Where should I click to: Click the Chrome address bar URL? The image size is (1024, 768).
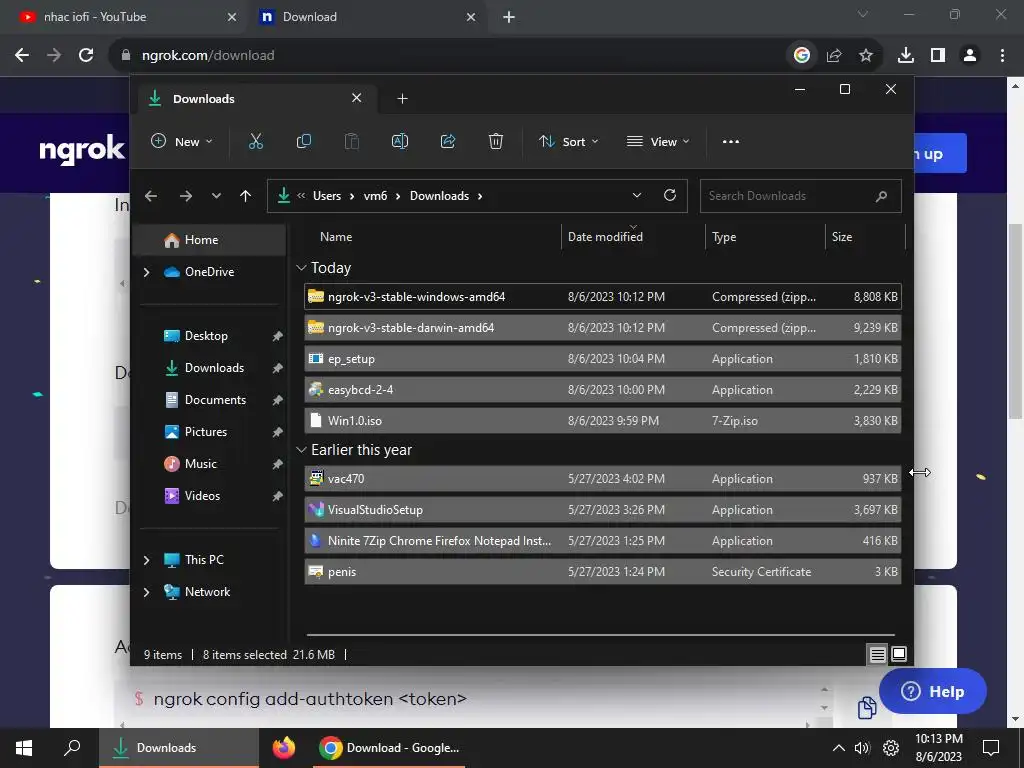(208, 56)
